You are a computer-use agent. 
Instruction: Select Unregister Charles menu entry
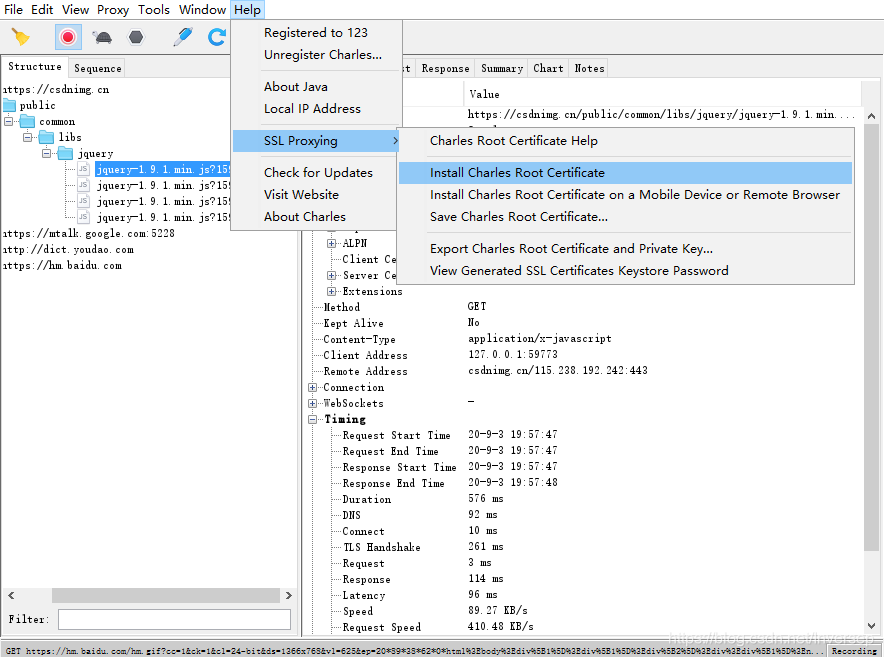click(x=322, y=55)
